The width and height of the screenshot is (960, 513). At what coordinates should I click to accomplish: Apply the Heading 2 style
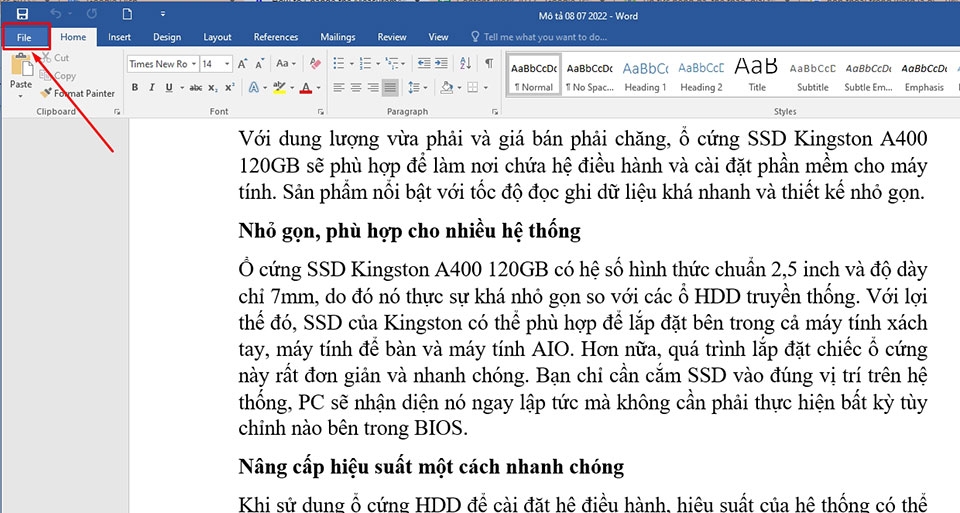701,77
